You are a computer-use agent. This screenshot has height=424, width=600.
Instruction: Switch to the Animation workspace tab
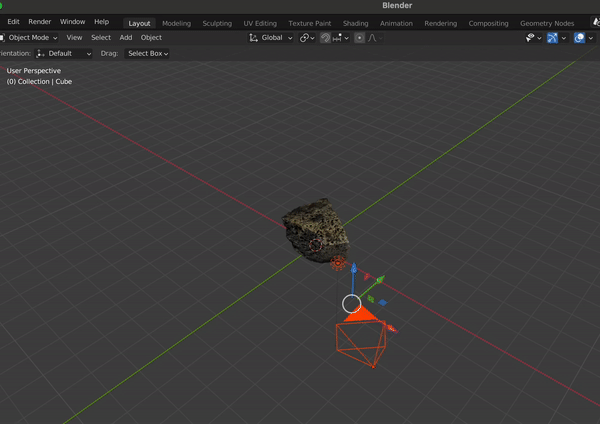click(396, 23)
